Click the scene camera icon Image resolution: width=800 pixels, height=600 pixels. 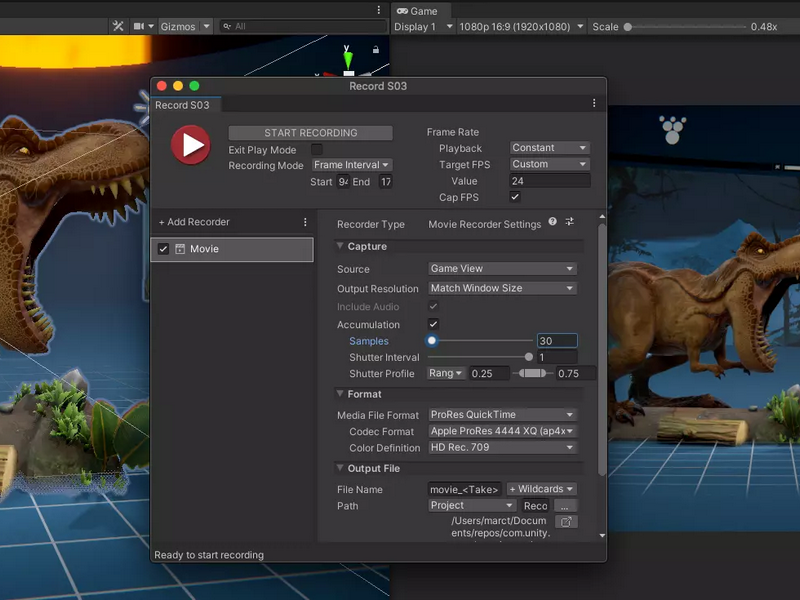[139, 26]
